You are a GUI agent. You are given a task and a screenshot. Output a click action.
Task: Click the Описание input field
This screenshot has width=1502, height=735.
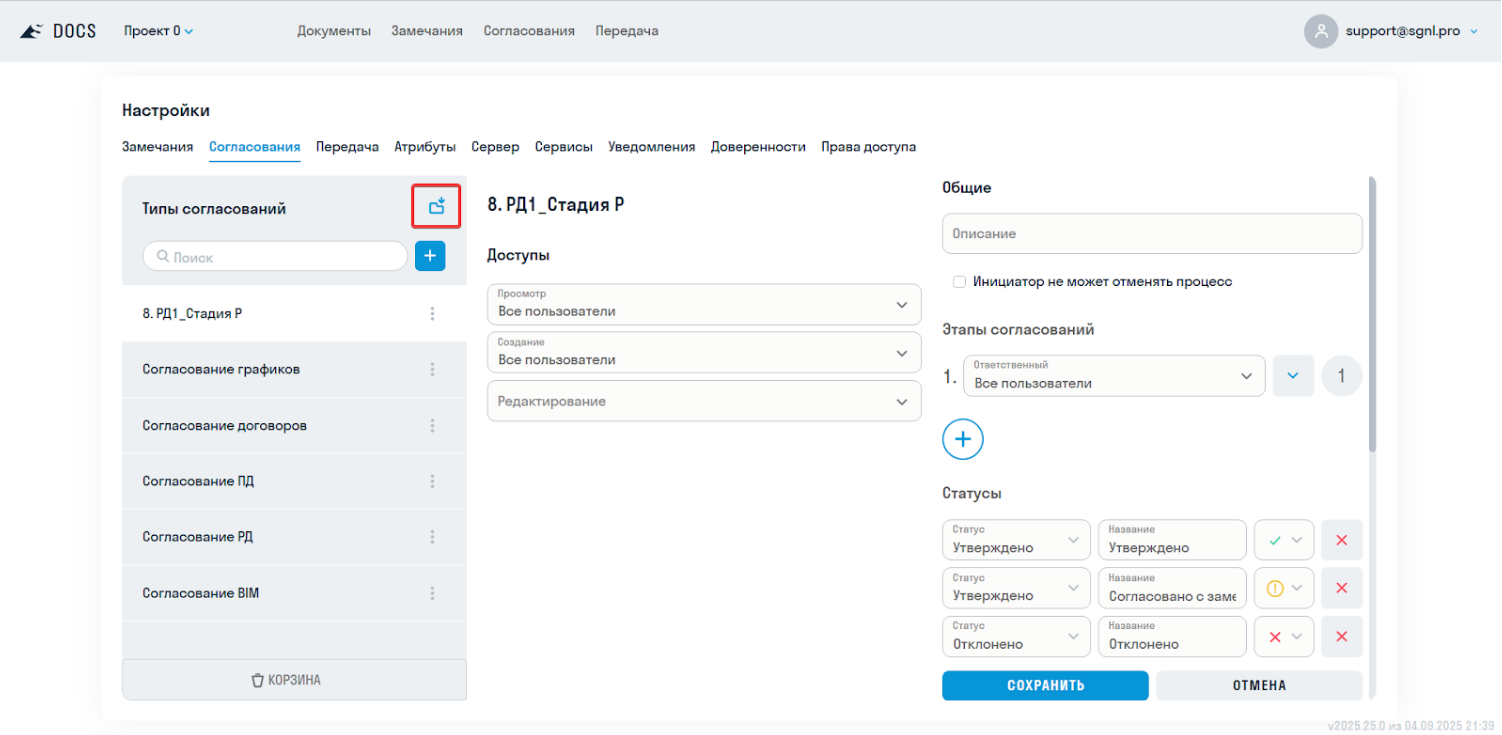tap(1151, 233)
